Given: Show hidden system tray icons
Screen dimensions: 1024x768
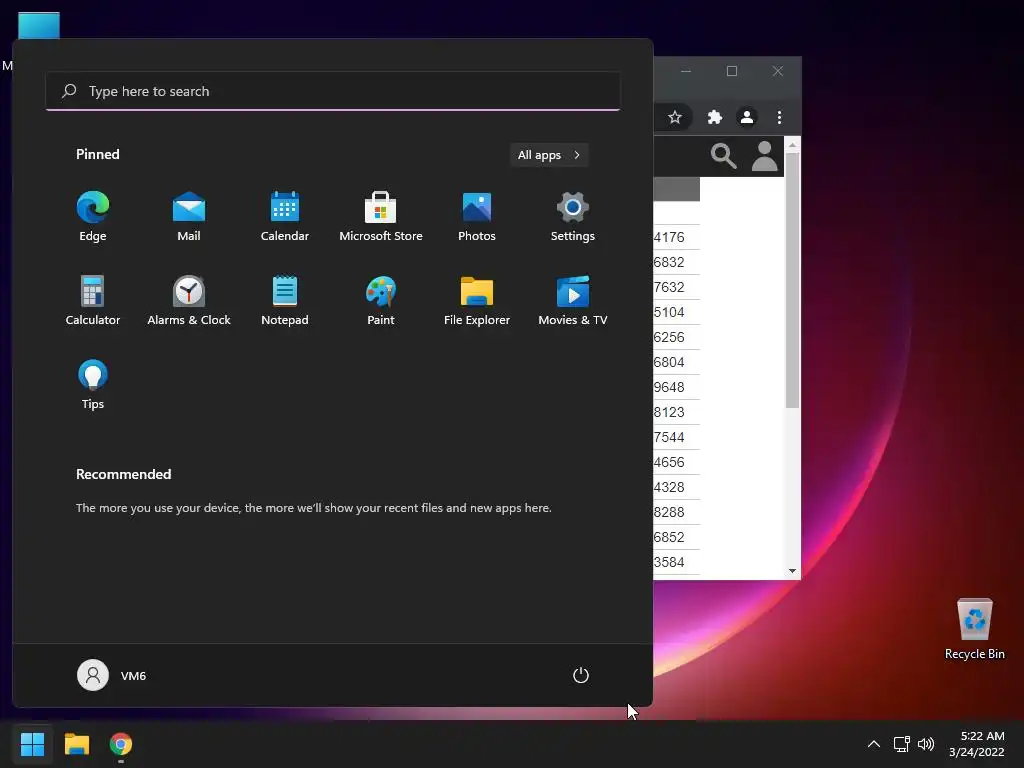Looking at the screenshot, I should pos(874,744).
